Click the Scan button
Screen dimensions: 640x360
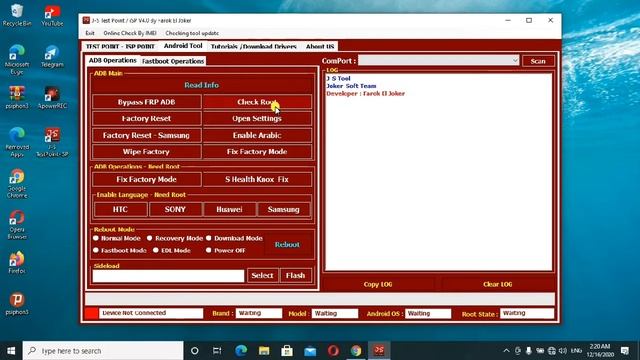(x=538, y=61)
